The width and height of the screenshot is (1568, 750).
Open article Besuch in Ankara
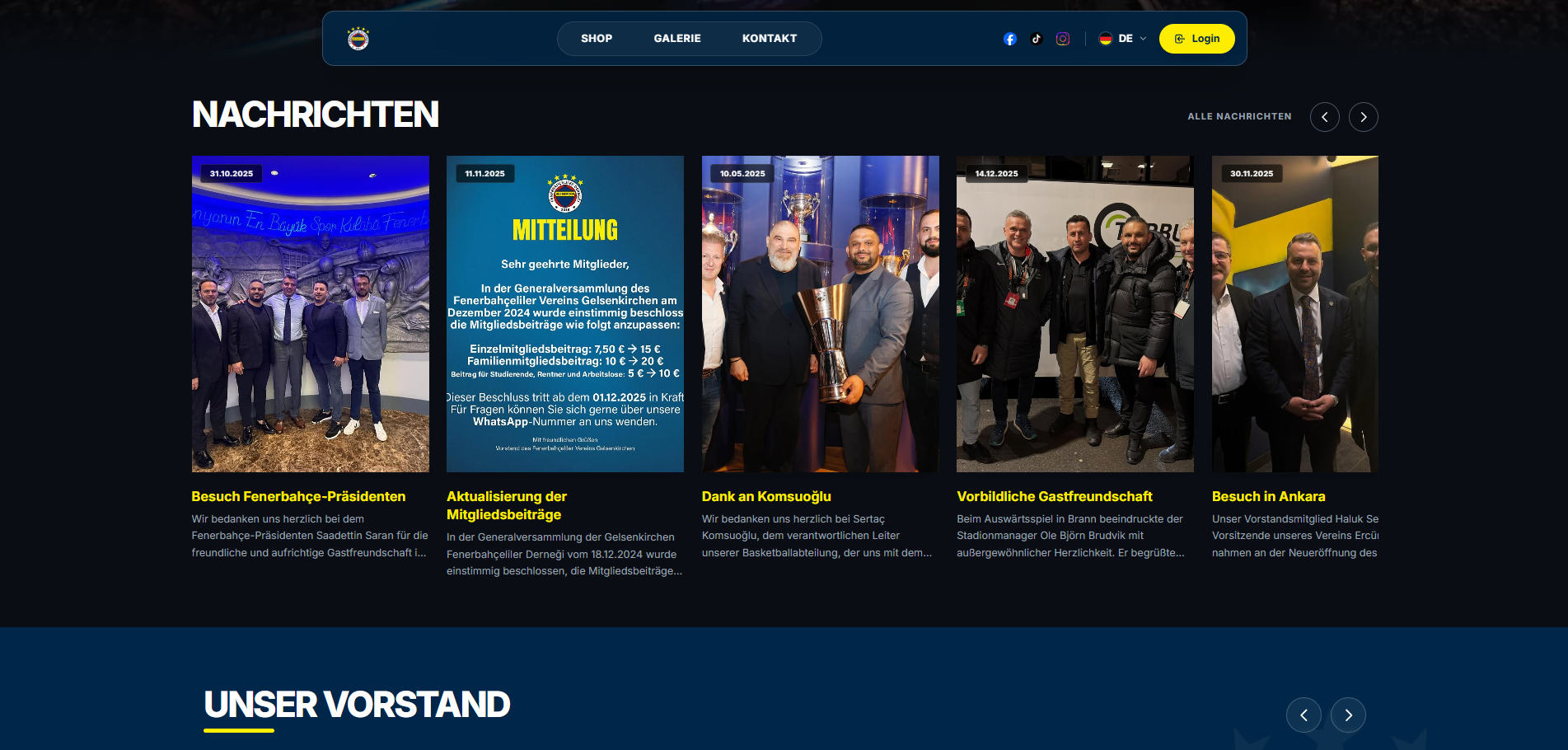pos(1269,496)
